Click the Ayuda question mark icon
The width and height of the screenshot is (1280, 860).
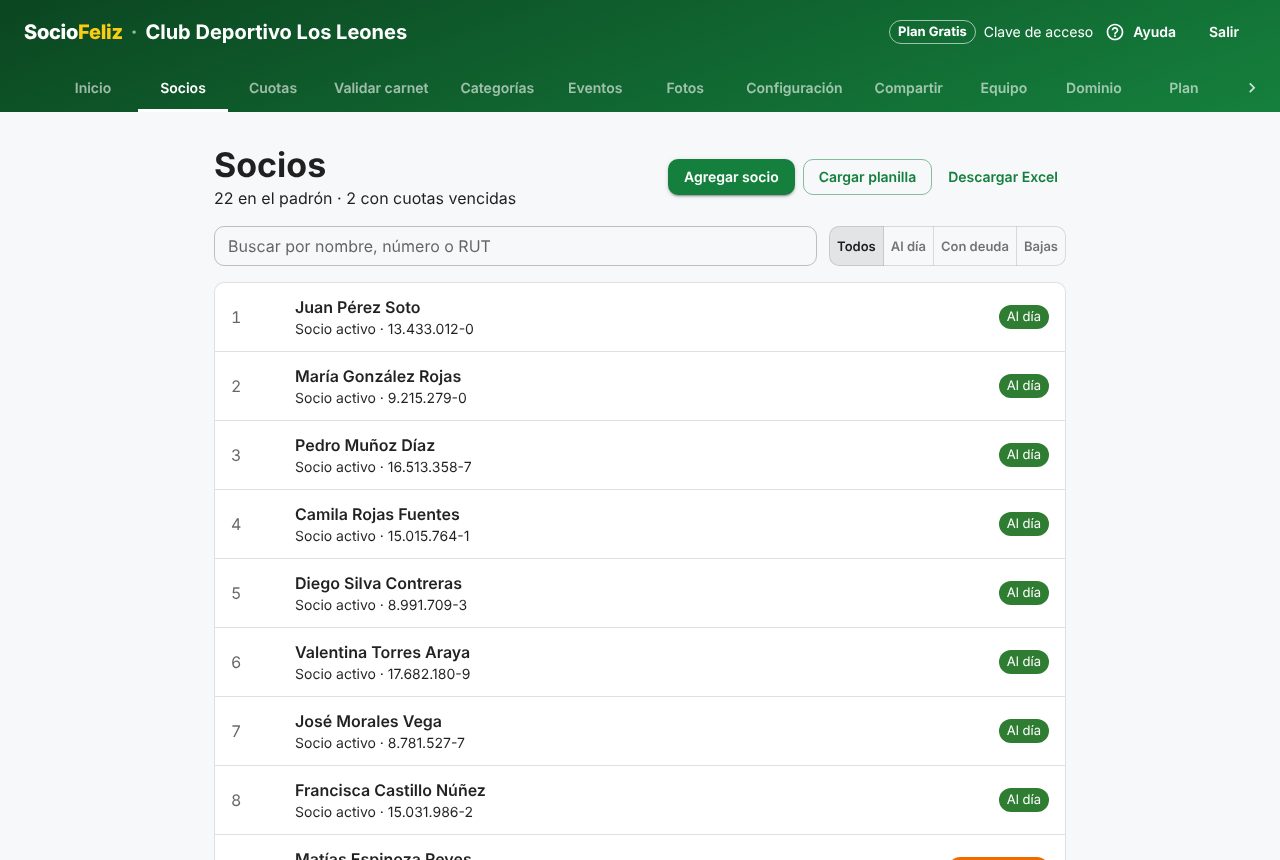1115,32
